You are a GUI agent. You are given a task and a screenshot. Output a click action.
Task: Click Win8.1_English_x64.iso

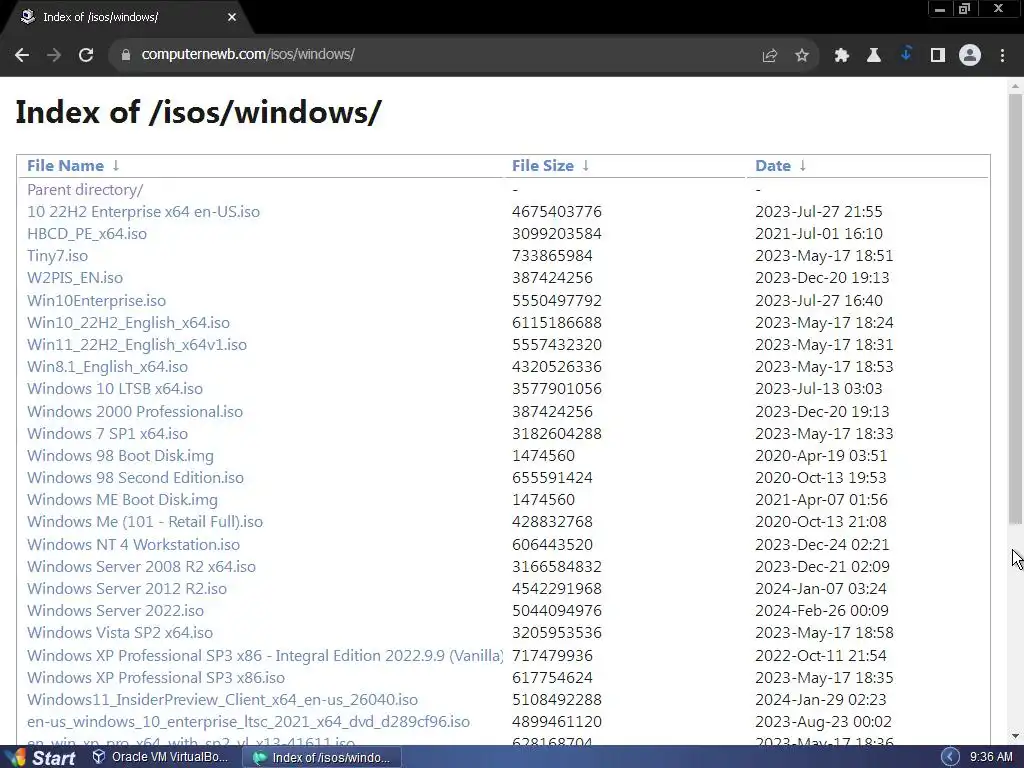(108, 366)
